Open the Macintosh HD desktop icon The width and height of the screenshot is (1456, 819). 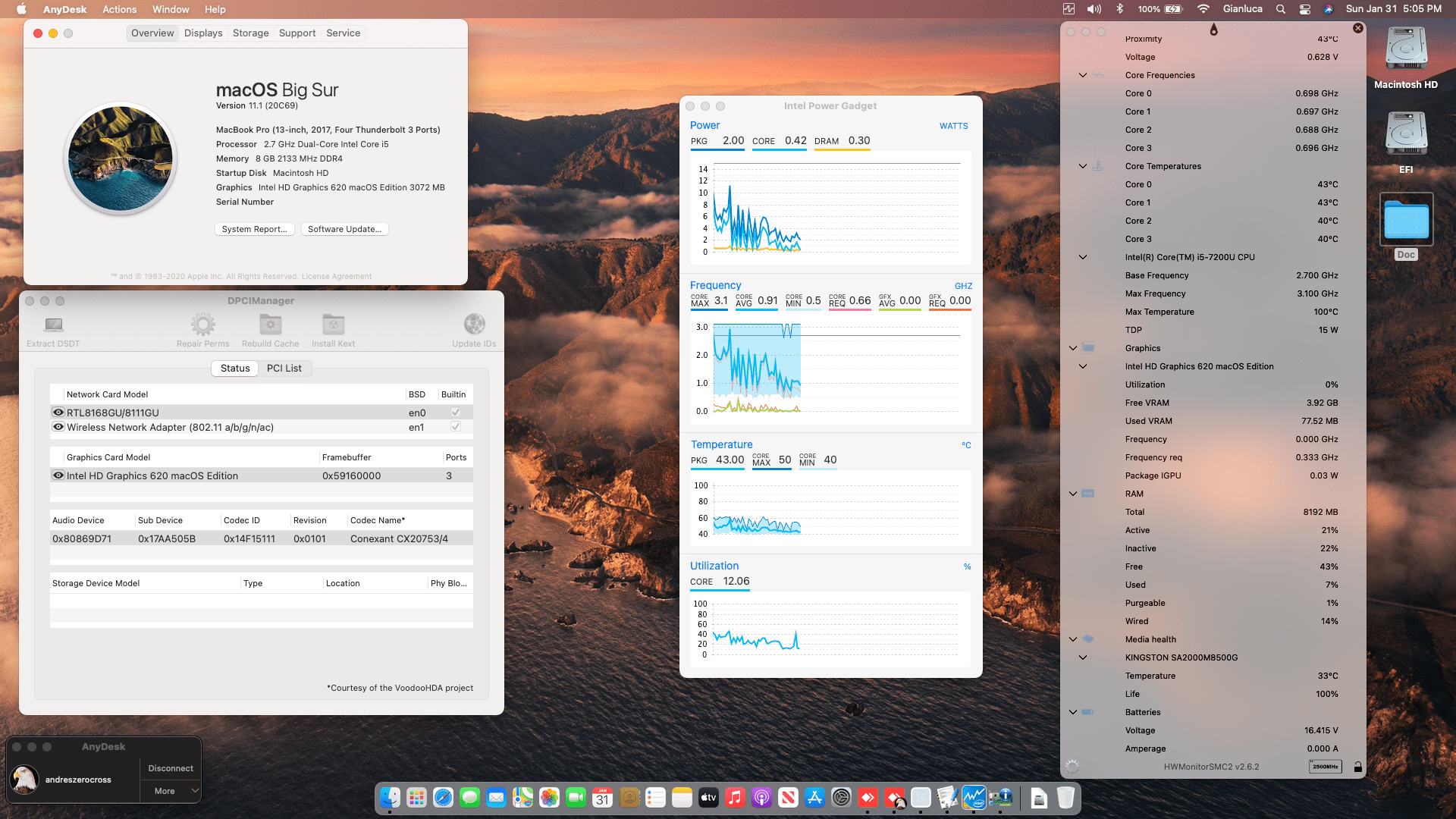pos(1406,48)
